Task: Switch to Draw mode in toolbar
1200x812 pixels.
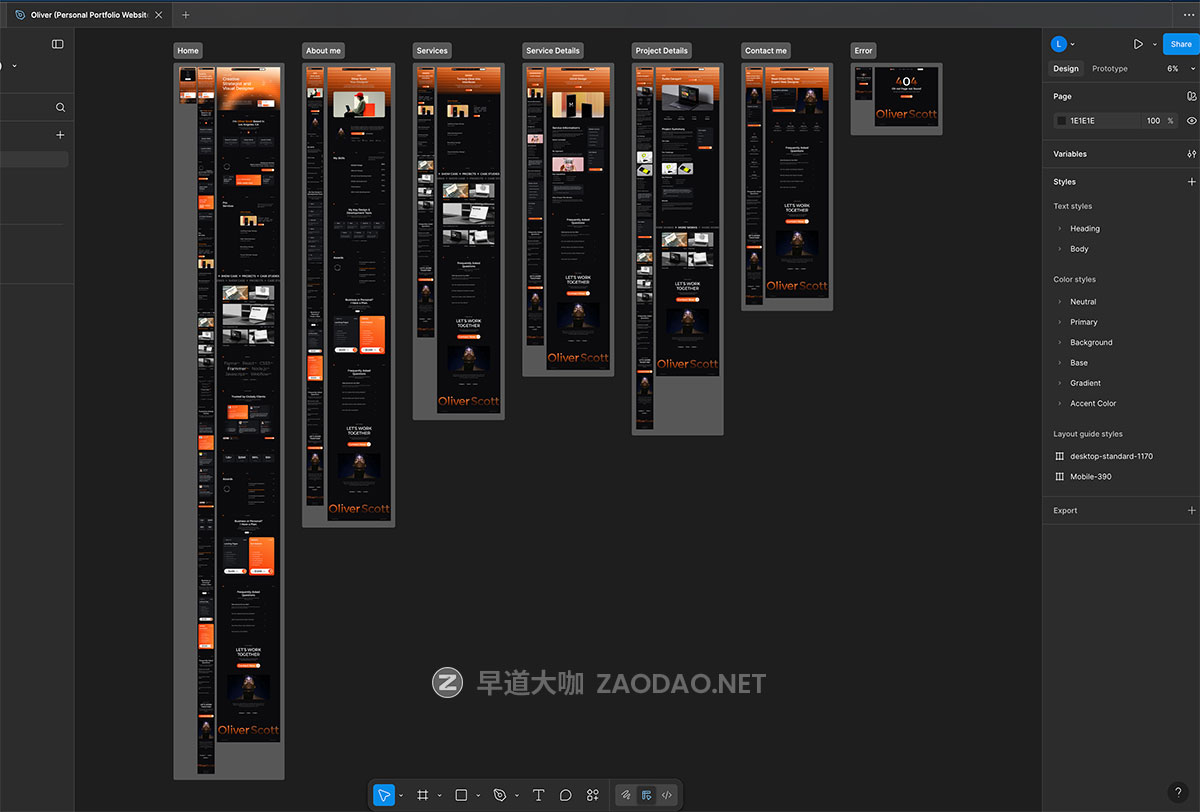Action: point(626,795)
